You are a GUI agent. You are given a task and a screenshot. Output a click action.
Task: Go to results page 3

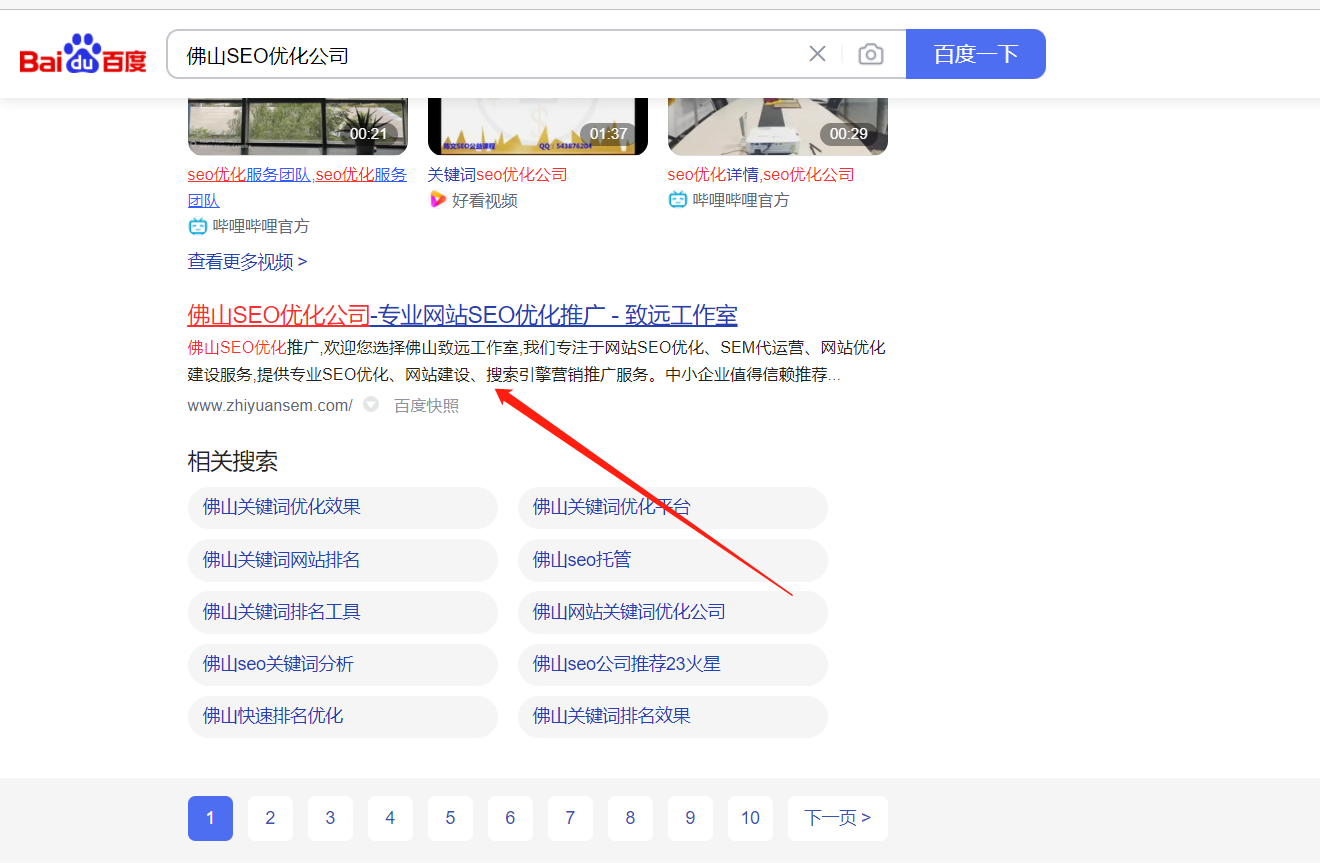pos(330,818)
